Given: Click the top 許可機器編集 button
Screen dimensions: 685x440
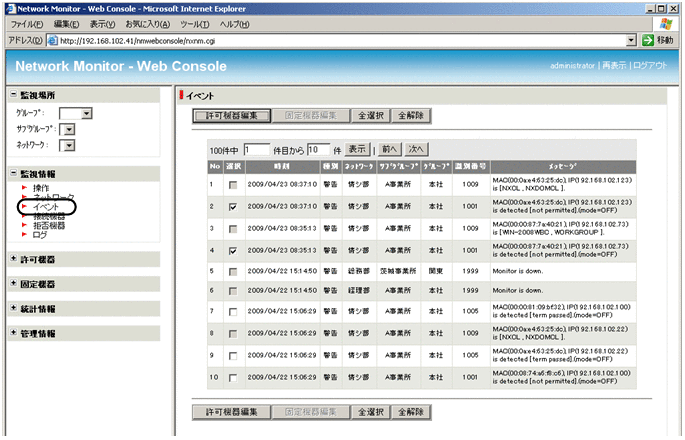Looking at the screenshot, I should (231, 115).
